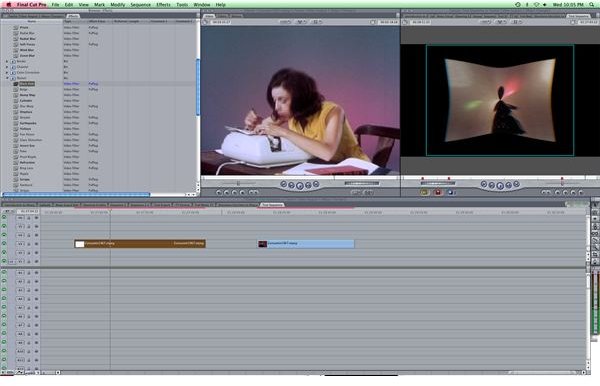
Task: Click the Viewer scrubber bar
Action: [x=301, y=178]
